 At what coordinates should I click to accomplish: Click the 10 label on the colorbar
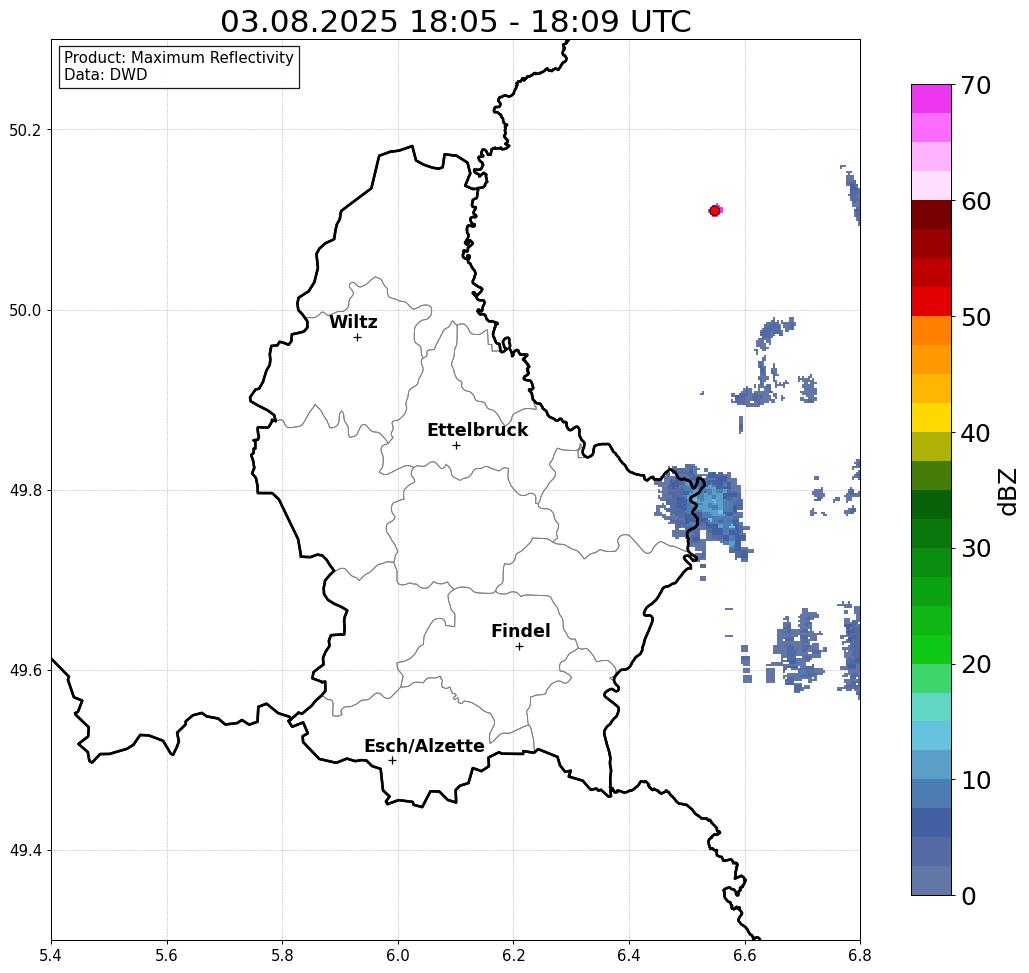975,780
